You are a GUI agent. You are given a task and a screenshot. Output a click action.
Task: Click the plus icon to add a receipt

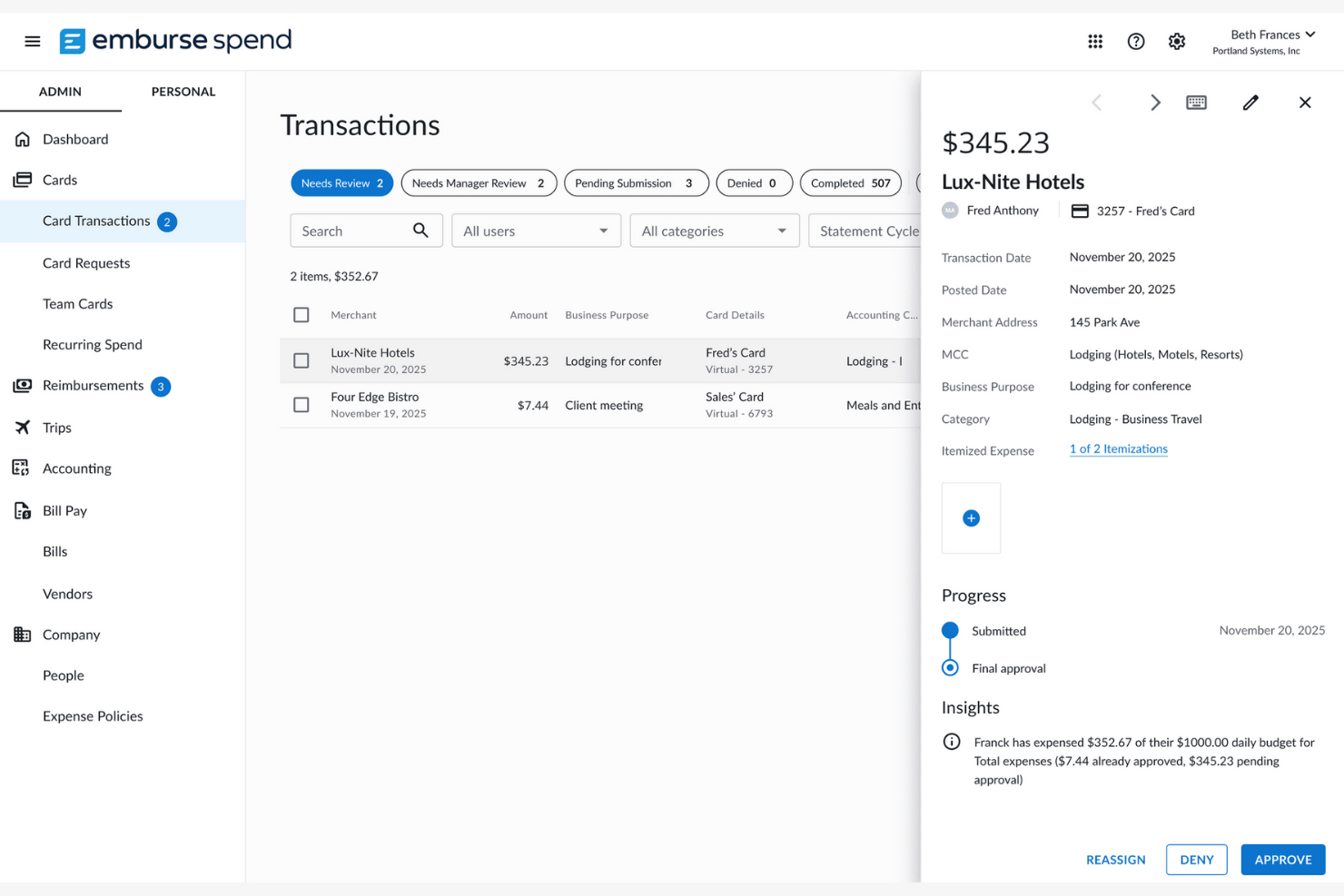click(971, 517)
